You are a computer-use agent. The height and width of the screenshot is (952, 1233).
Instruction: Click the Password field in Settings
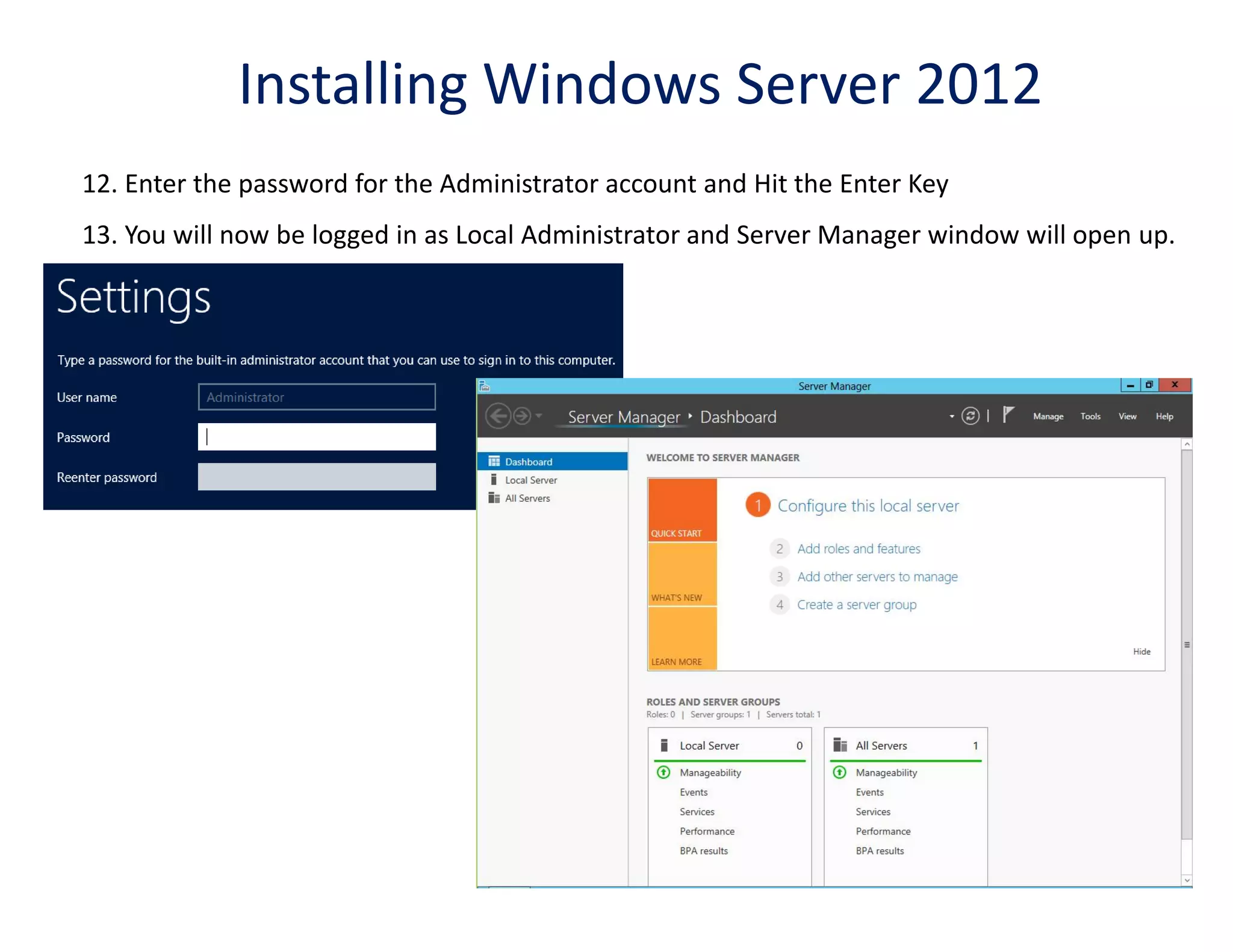[x=317, y=437]
